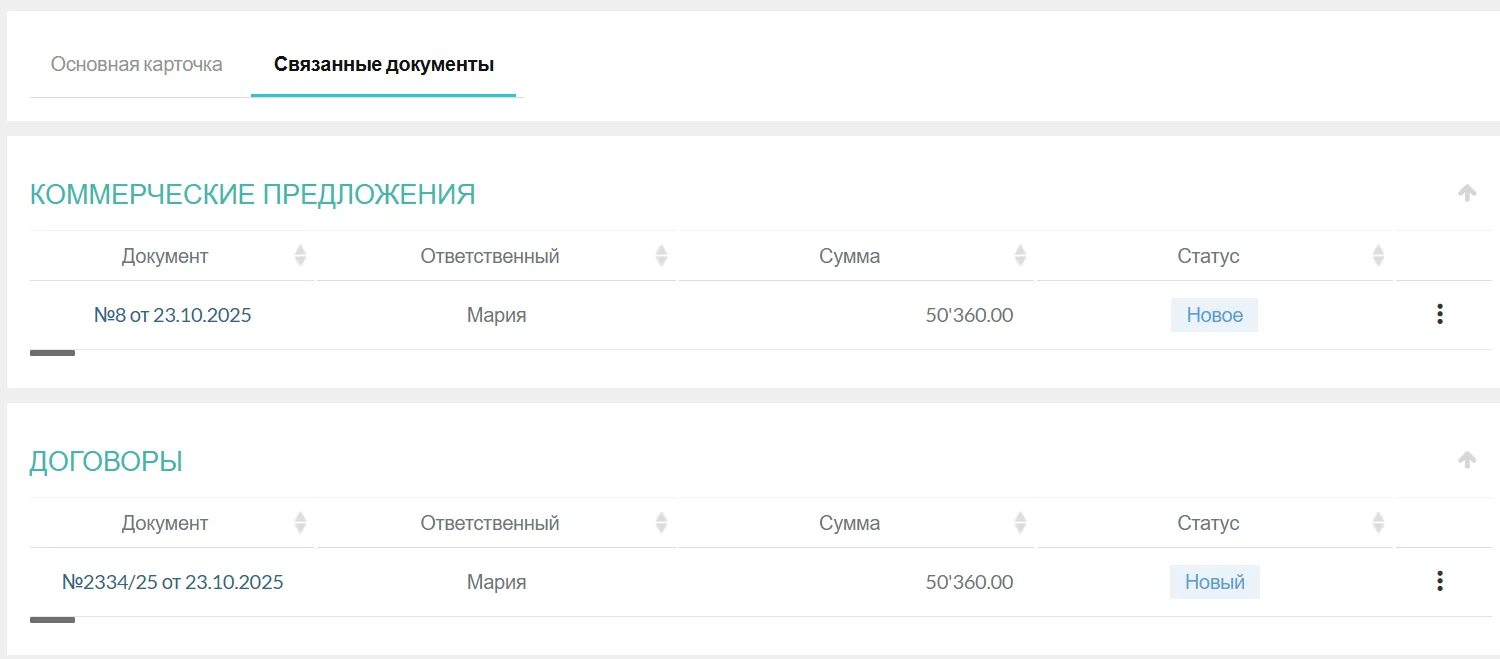Sort contracts by Документ column arrows
Viewport: 1500px width, 659px height.
point(300,523)
